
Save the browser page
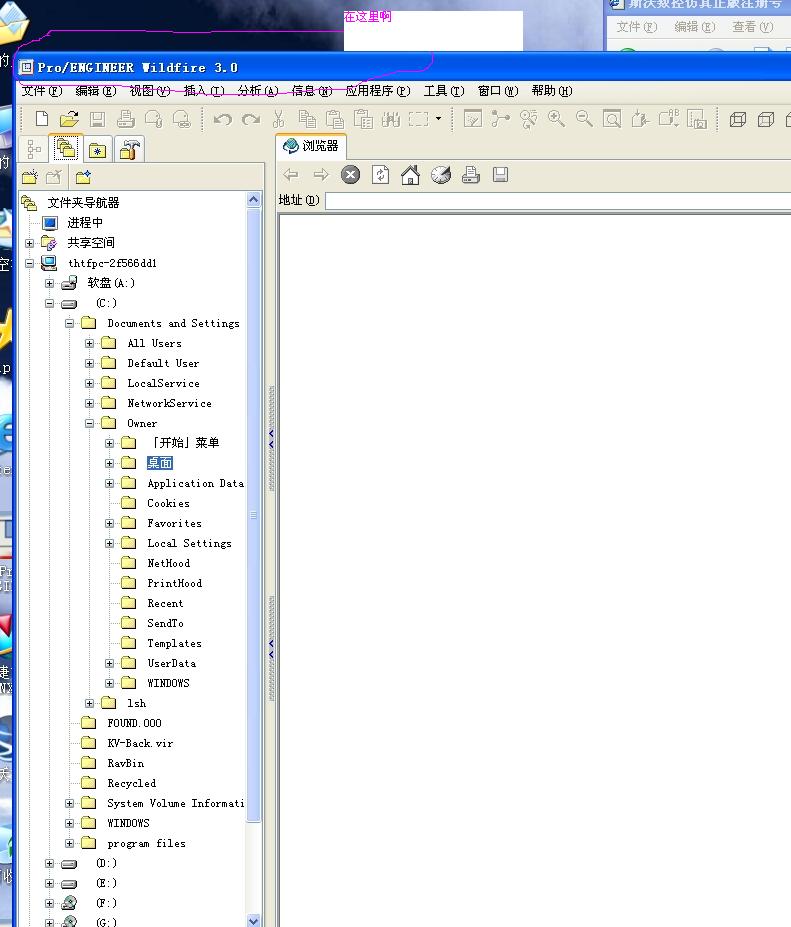point(500,175)
